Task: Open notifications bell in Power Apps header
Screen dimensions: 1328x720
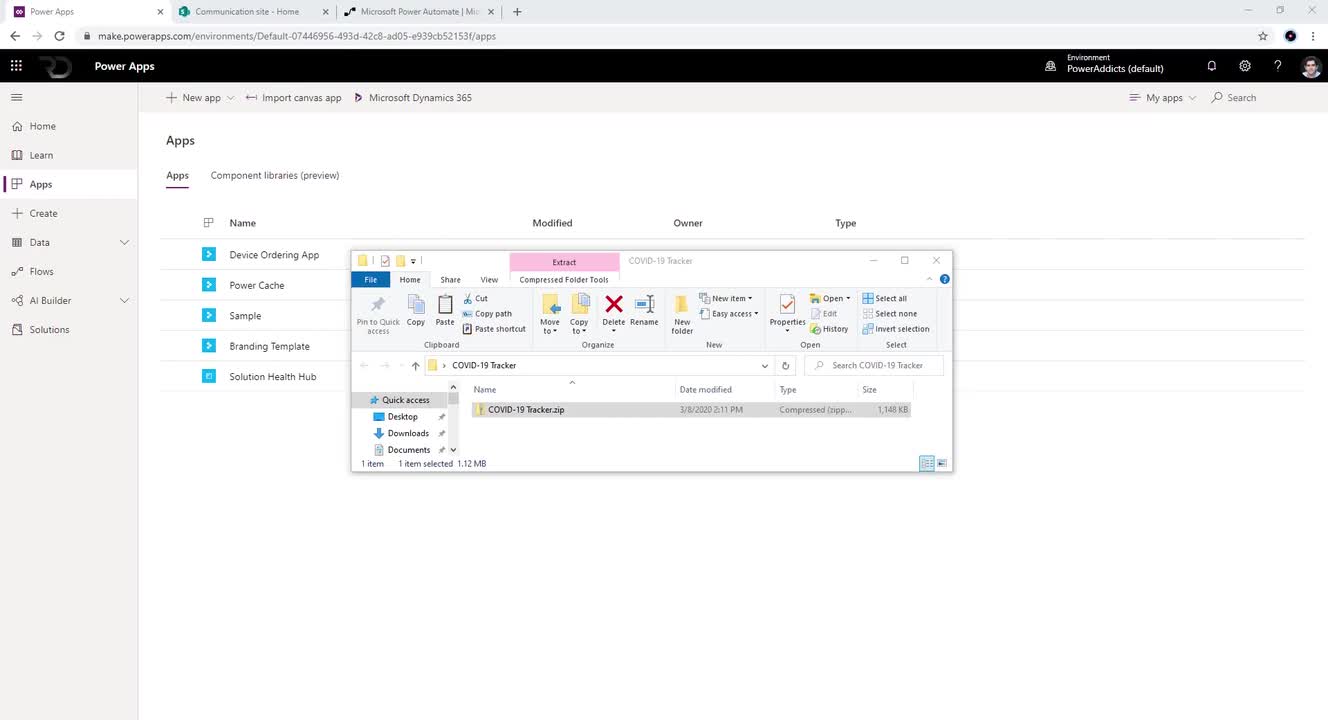Action: coord(1211,66)
